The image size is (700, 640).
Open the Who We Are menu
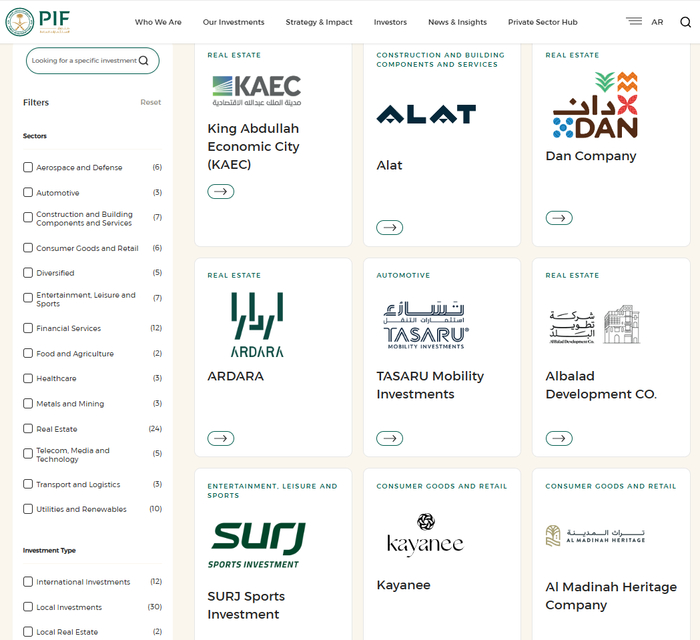(x=158, y=22)
